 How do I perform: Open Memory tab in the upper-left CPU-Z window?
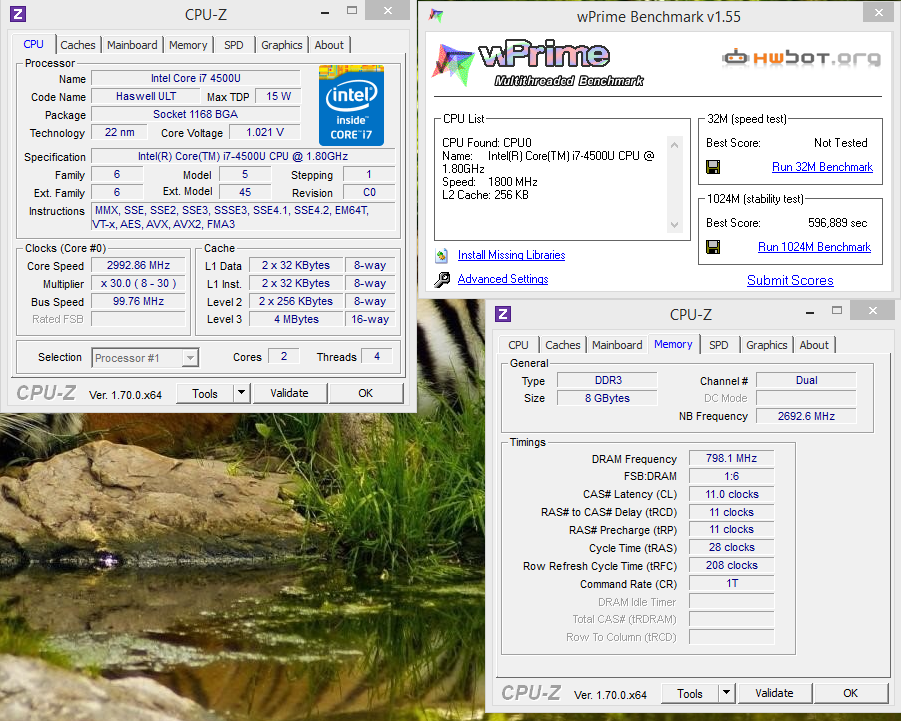[188, 45]
